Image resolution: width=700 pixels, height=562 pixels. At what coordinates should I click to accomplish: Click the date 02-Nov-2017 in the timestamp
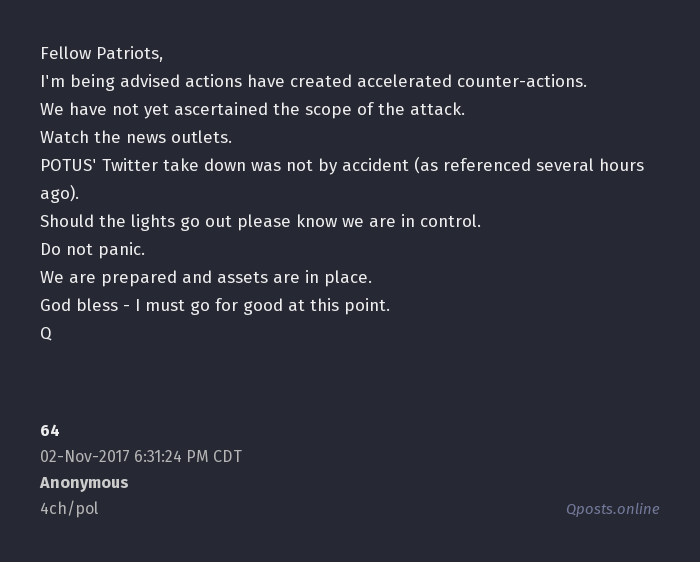pyautogui.click(x=84, y=457)
